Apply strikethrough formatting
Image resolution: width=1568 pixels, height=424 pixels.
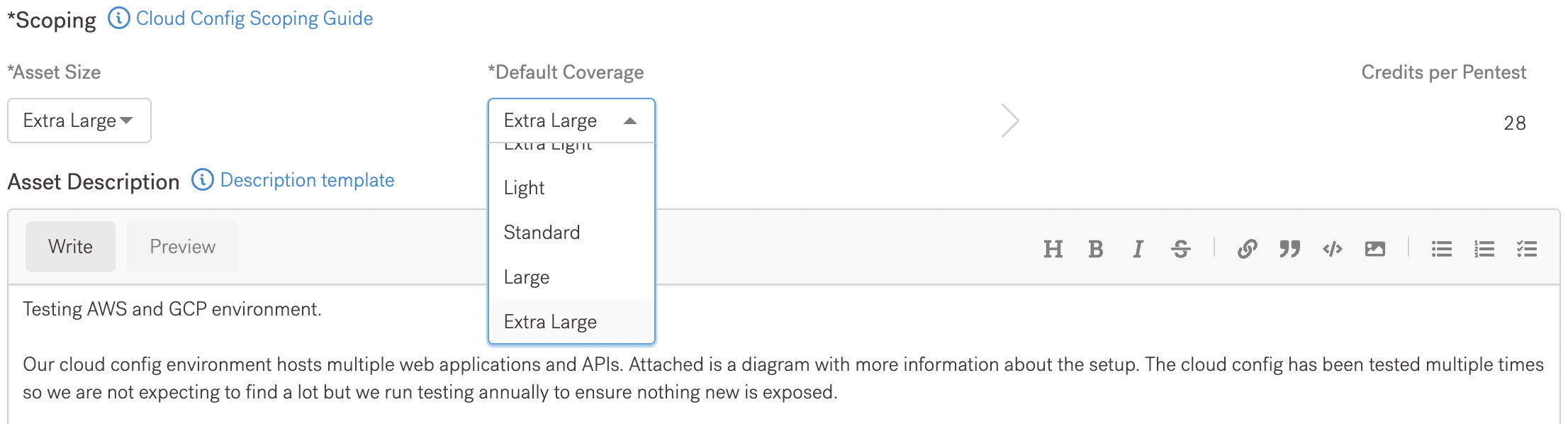(x=1181, y=249)
